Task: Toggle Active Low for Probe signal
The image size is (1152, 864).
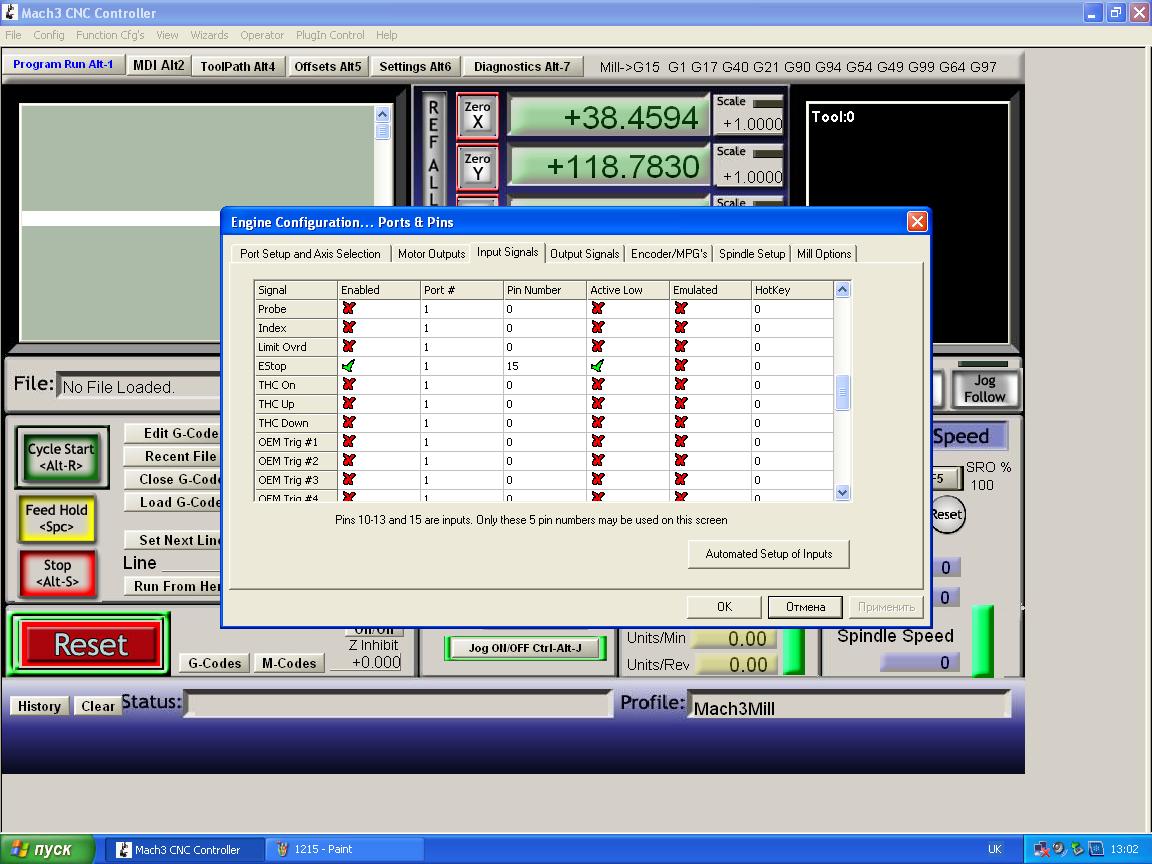Action: (x=598, y=309)
